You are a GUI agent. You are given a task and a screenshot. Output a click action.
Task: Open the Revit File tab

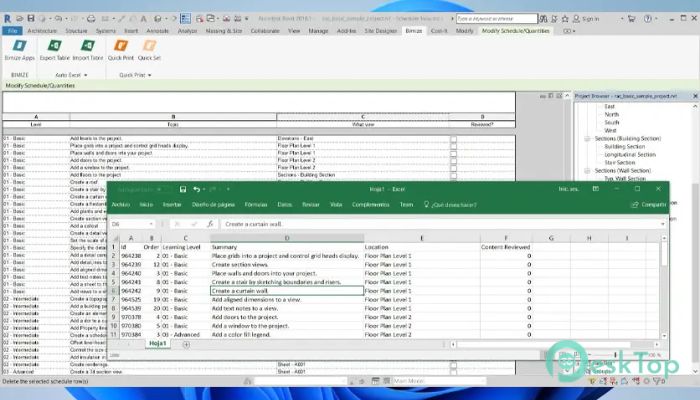tap(12, 31)
